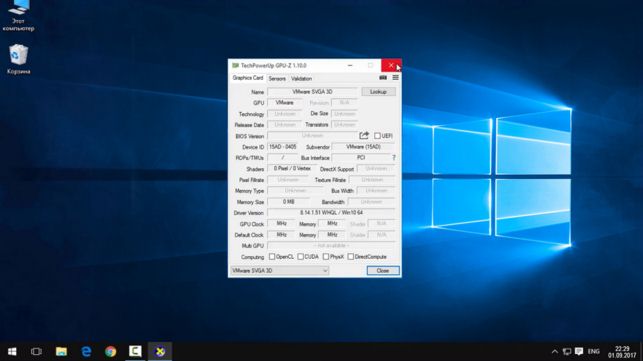Toggle the DirectCompute checkbox
This screenshot has width=643, height=361.
(x=351, y=256)
